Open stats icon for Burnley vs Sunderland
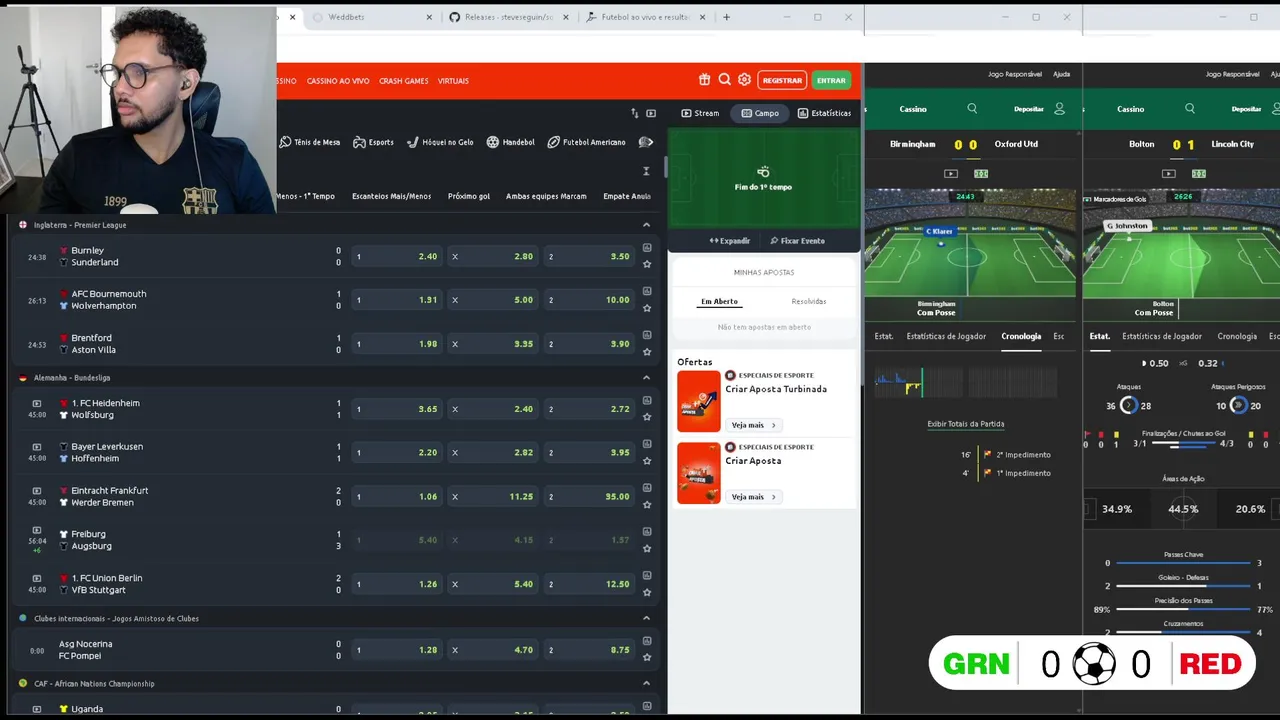 (x=647, y=248)
